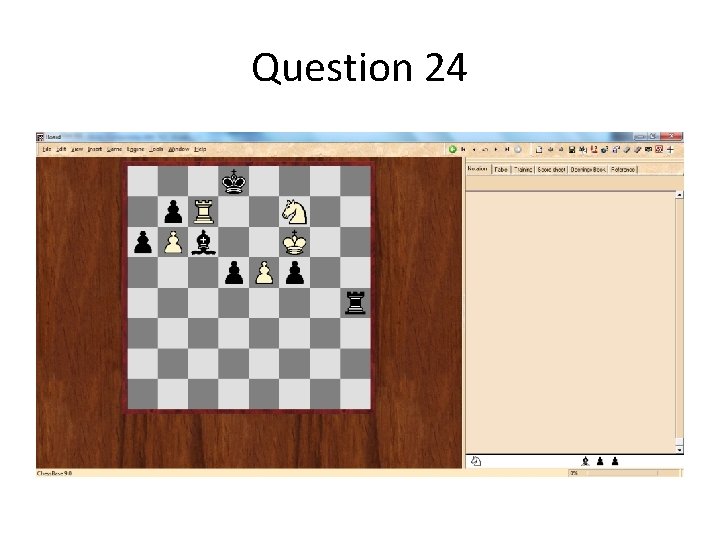Select the black rook on h4
The image size is (720, 540).
coord(355,303)
